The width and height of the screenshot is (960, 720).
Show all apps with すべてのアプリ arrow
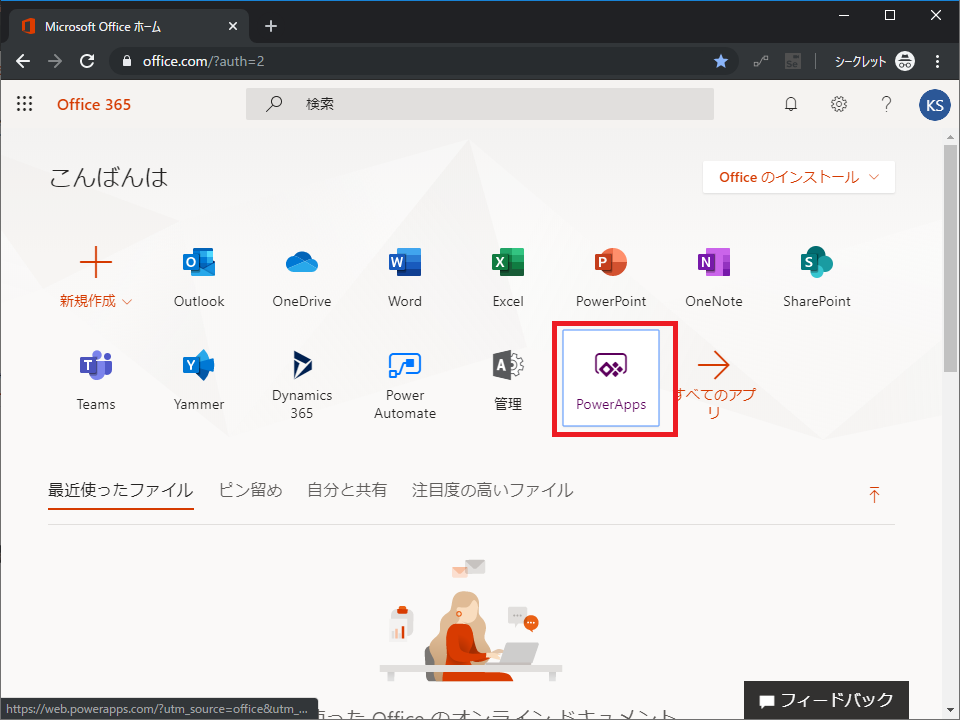point(714,384)
